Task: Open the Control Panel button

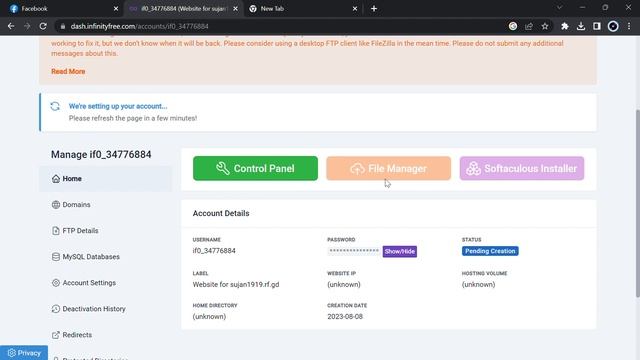Action: 255,168
